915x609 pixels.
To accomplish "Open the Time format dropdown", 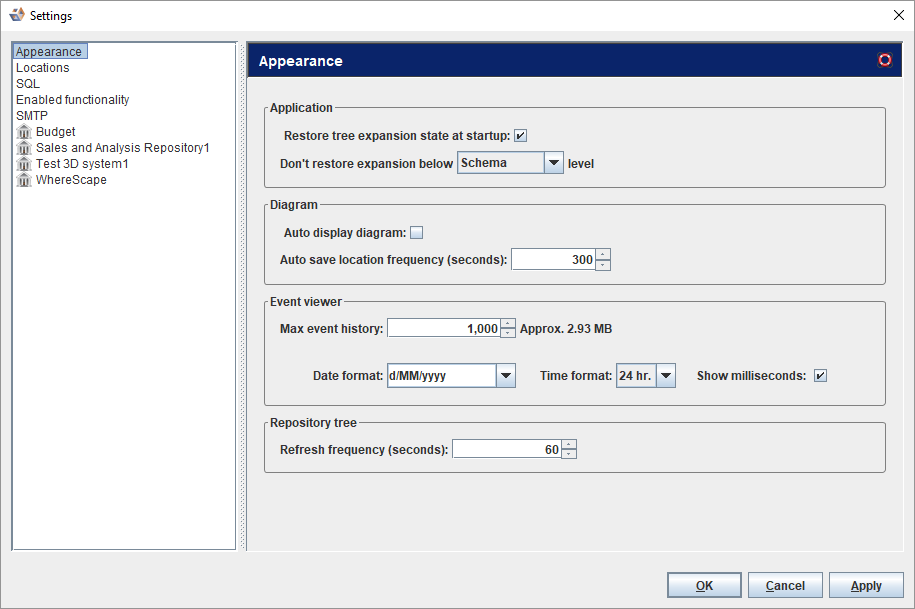I will point(665,376).
